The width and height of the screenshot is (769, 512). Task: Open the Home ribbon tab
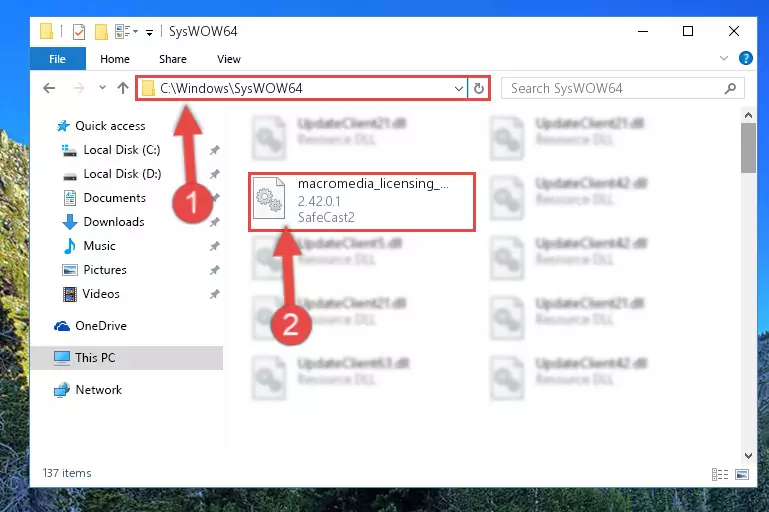[115, 59]
